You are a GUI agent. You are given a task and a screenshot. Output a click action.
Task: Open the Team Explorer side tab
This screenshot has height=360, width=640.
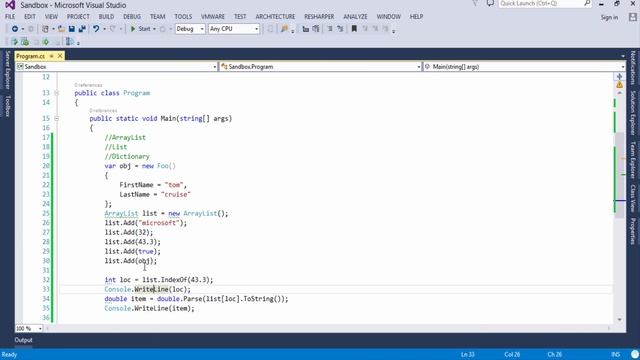pyautogui.click(x=633, y=160)
